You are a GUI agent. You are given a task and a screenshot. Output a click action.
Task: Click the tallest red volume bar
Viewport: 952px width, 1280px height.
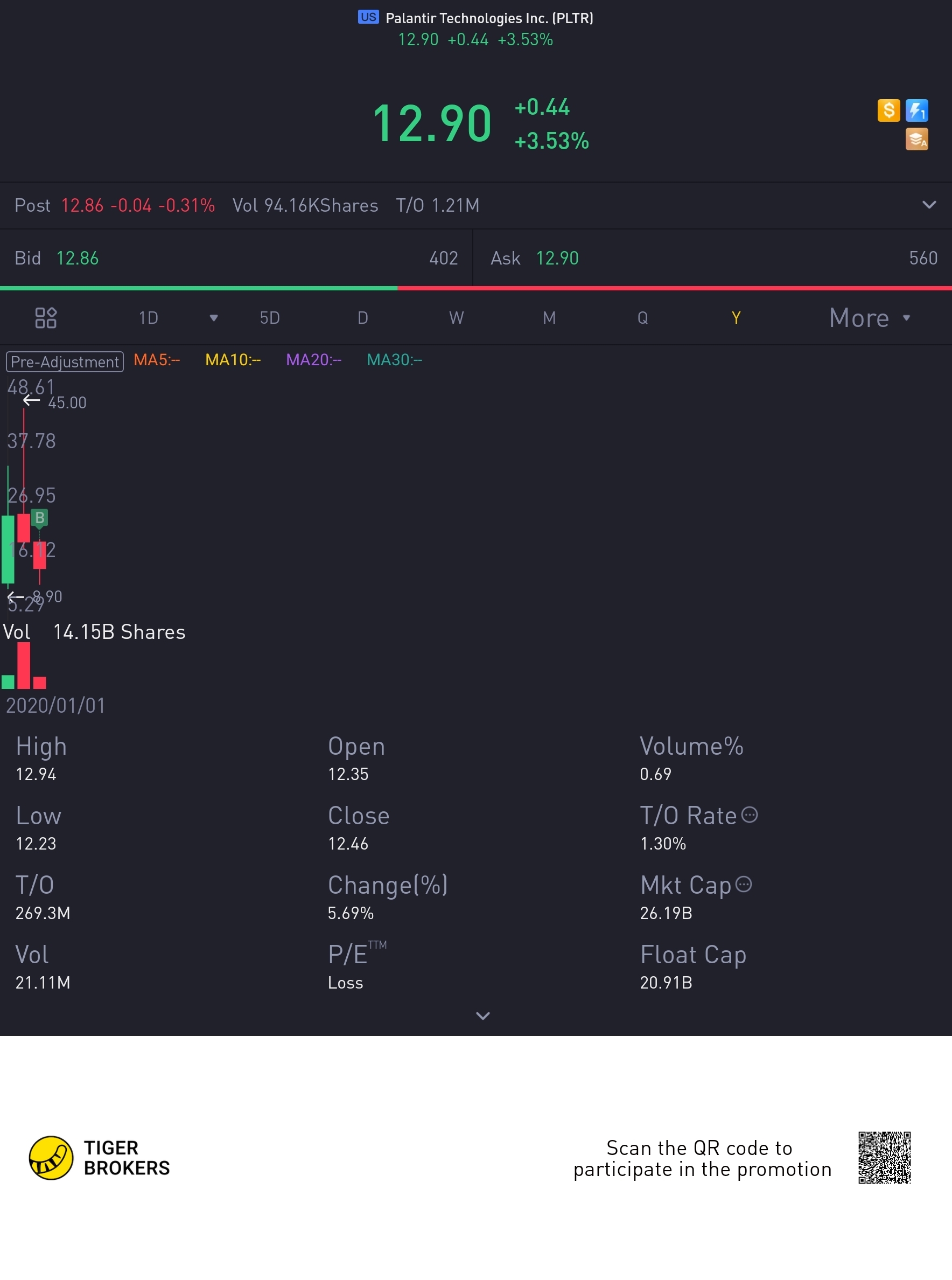[x=24, y=665]
